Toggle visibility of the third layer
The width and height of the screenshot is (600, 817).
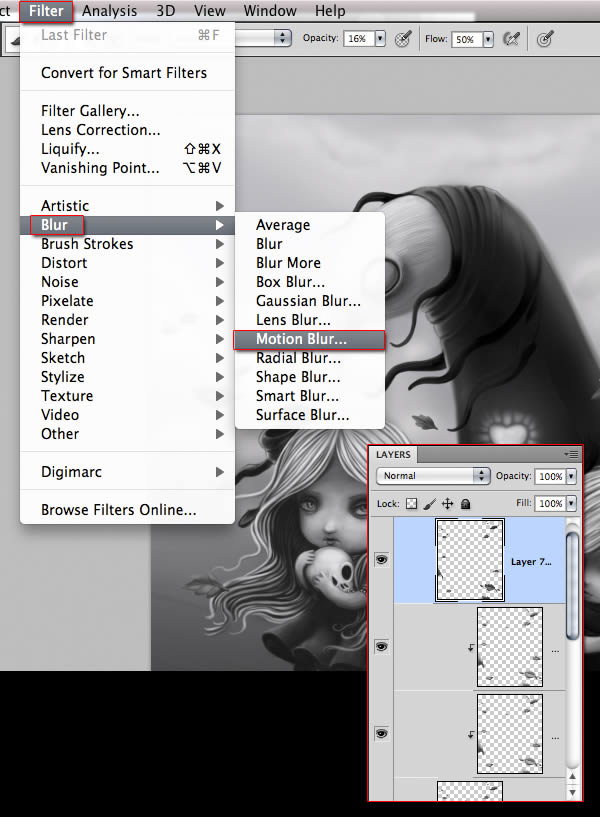[382, 734]
